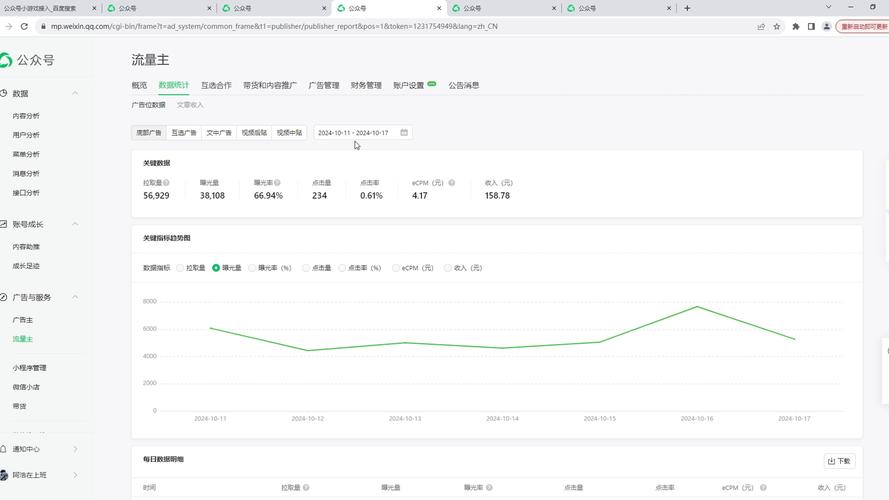Switch to the 互选合作 tab
This screenshot has height=500, width=889.
point(216,85)
